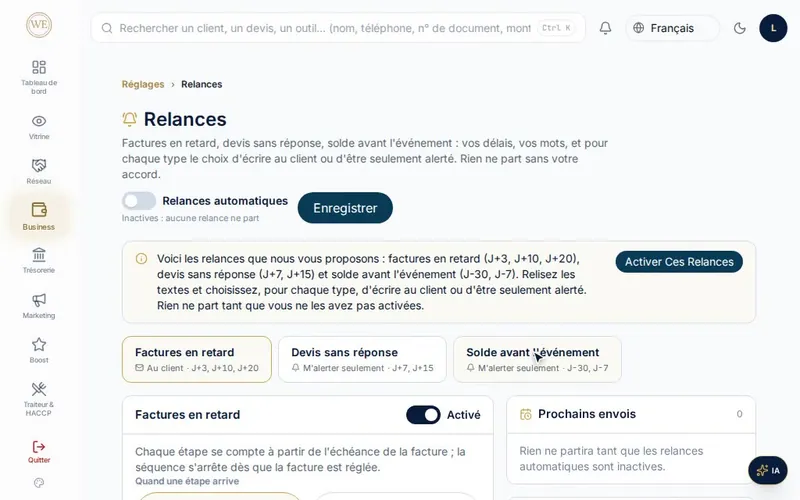The image size is (800, 500).
Task: Select the Business wallet icon
Action: click(x=39, y=210)
